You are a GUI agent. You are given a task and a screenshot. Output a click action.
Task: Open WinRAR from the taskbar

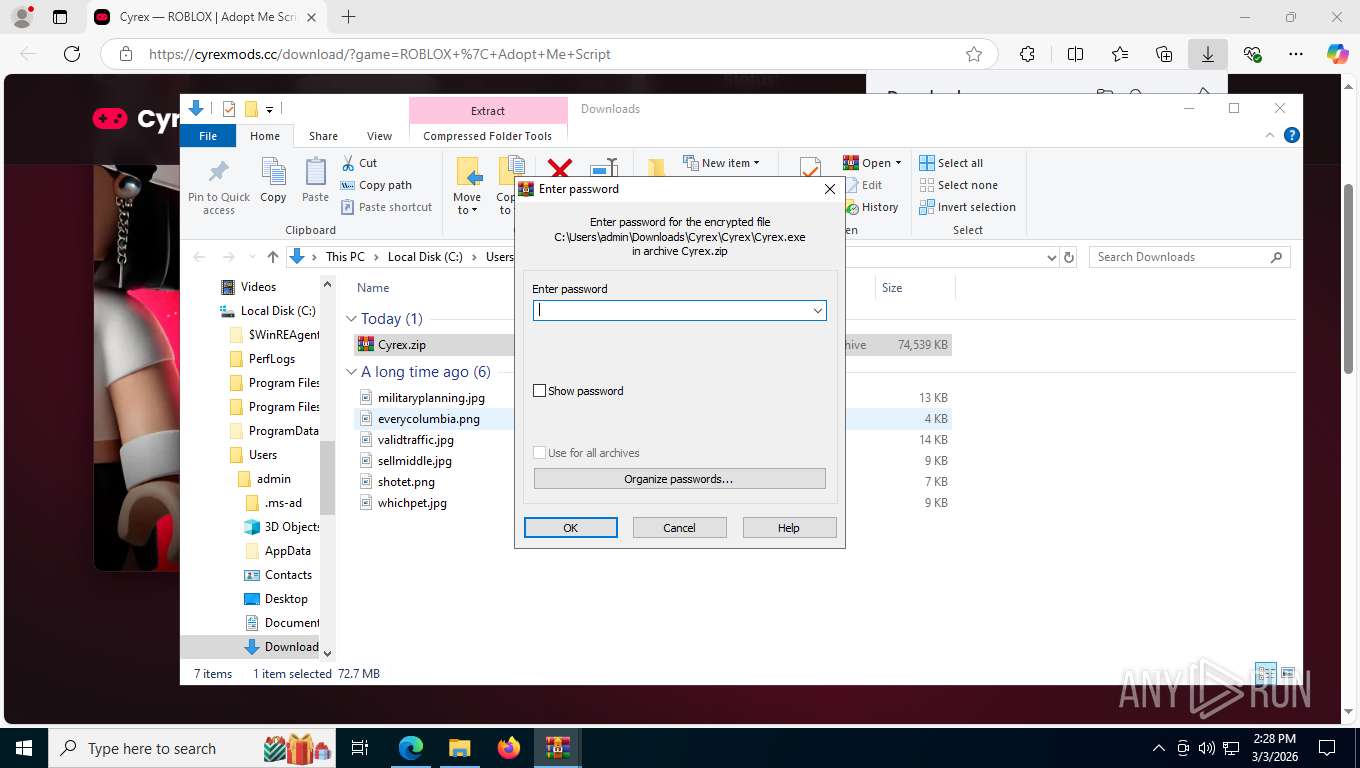click(x=557, y=748)
